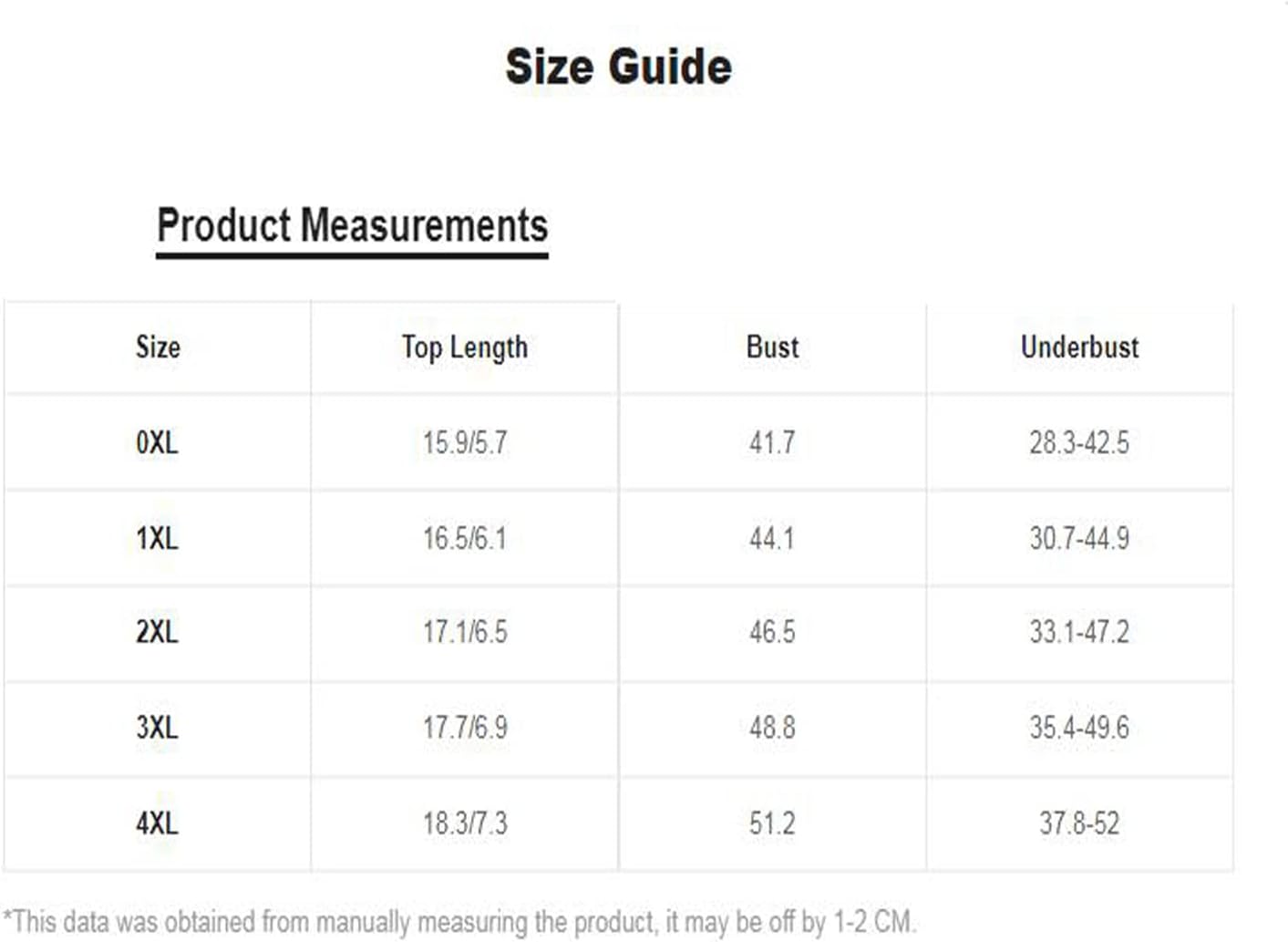The image size is (1288, 942).
Task: Click the 15.9/5.7 top length cell
Action: (x=465, y=442)
